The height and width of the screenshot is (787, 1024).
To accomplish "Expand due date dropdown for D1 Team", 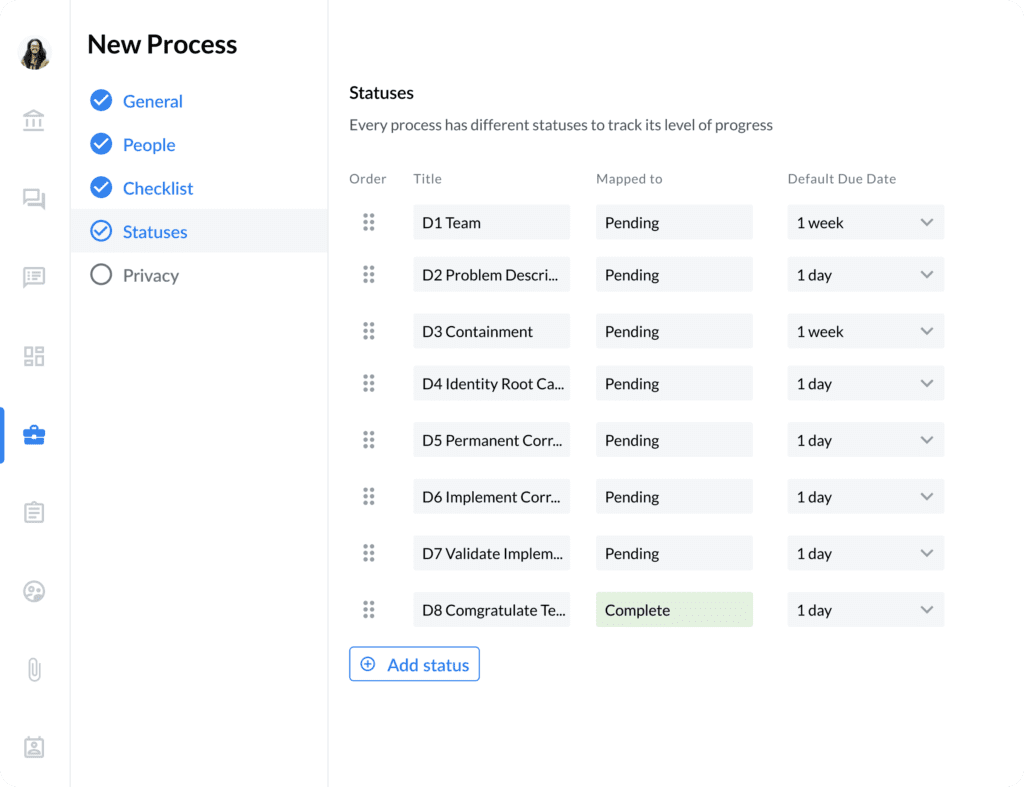I will point(926,223).
